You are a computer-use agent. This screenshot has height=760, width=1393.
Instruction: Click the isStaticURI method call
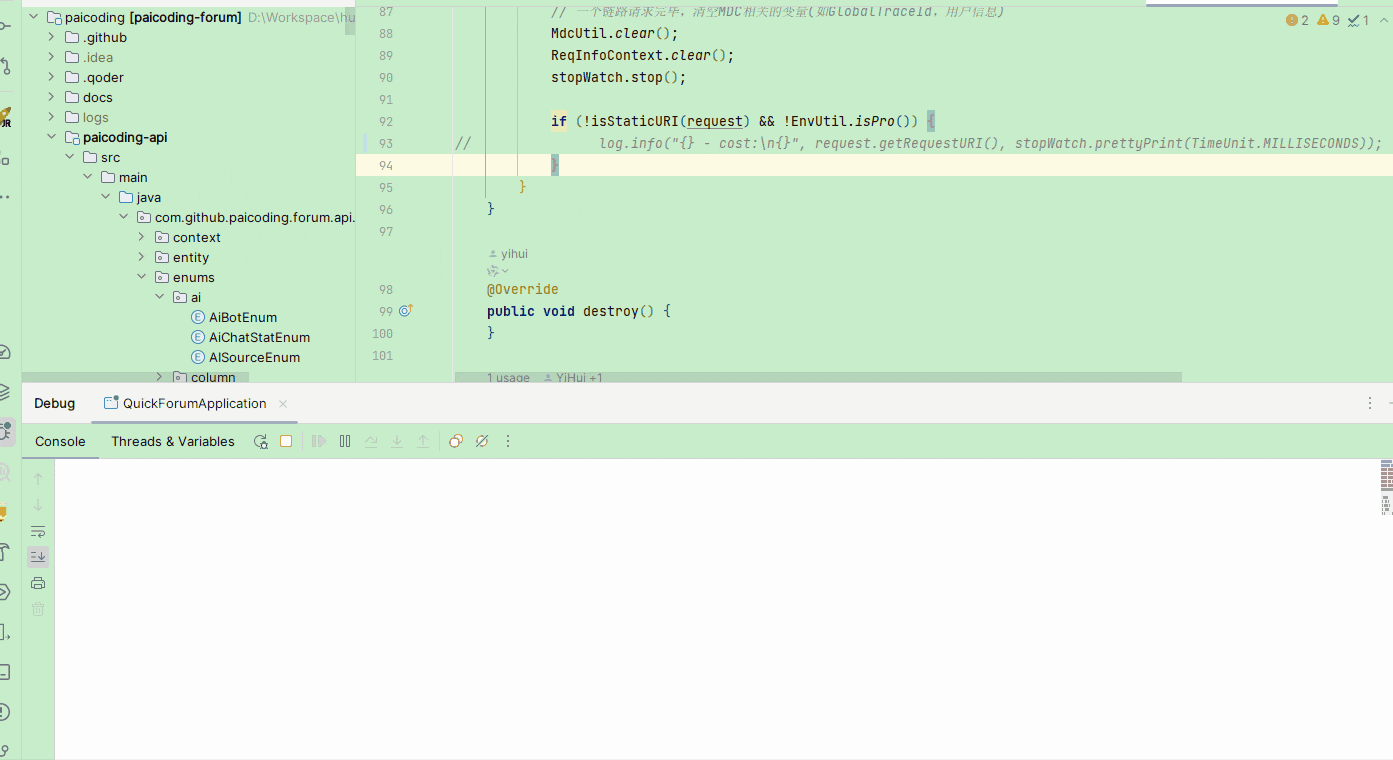click(631, 121)
